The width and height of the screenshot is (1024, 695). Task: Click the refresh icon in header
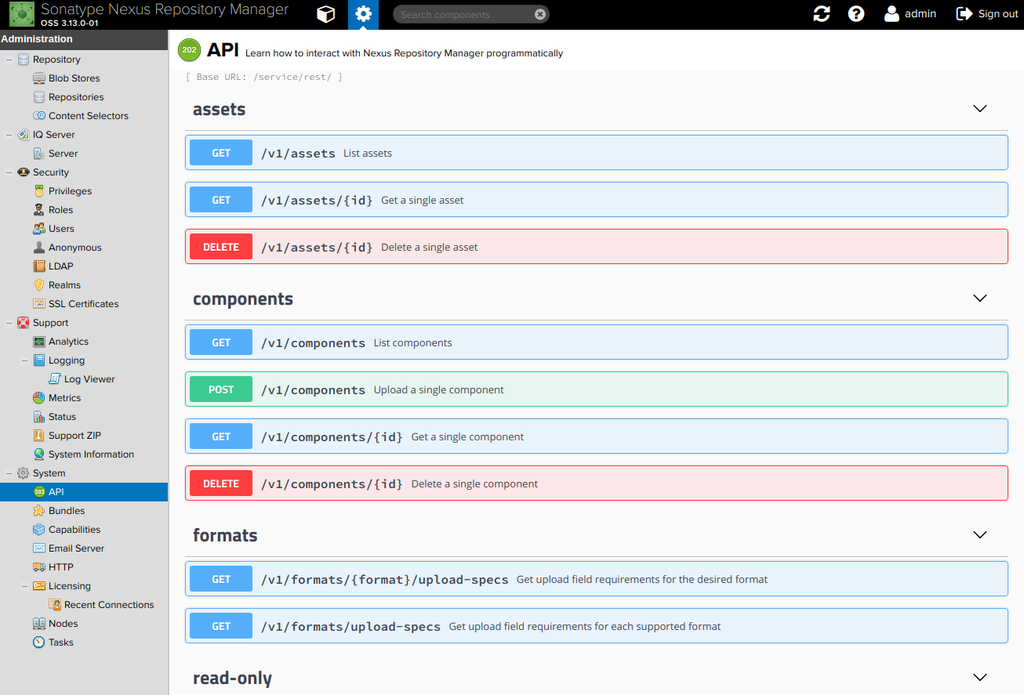(x=822, y=14)
